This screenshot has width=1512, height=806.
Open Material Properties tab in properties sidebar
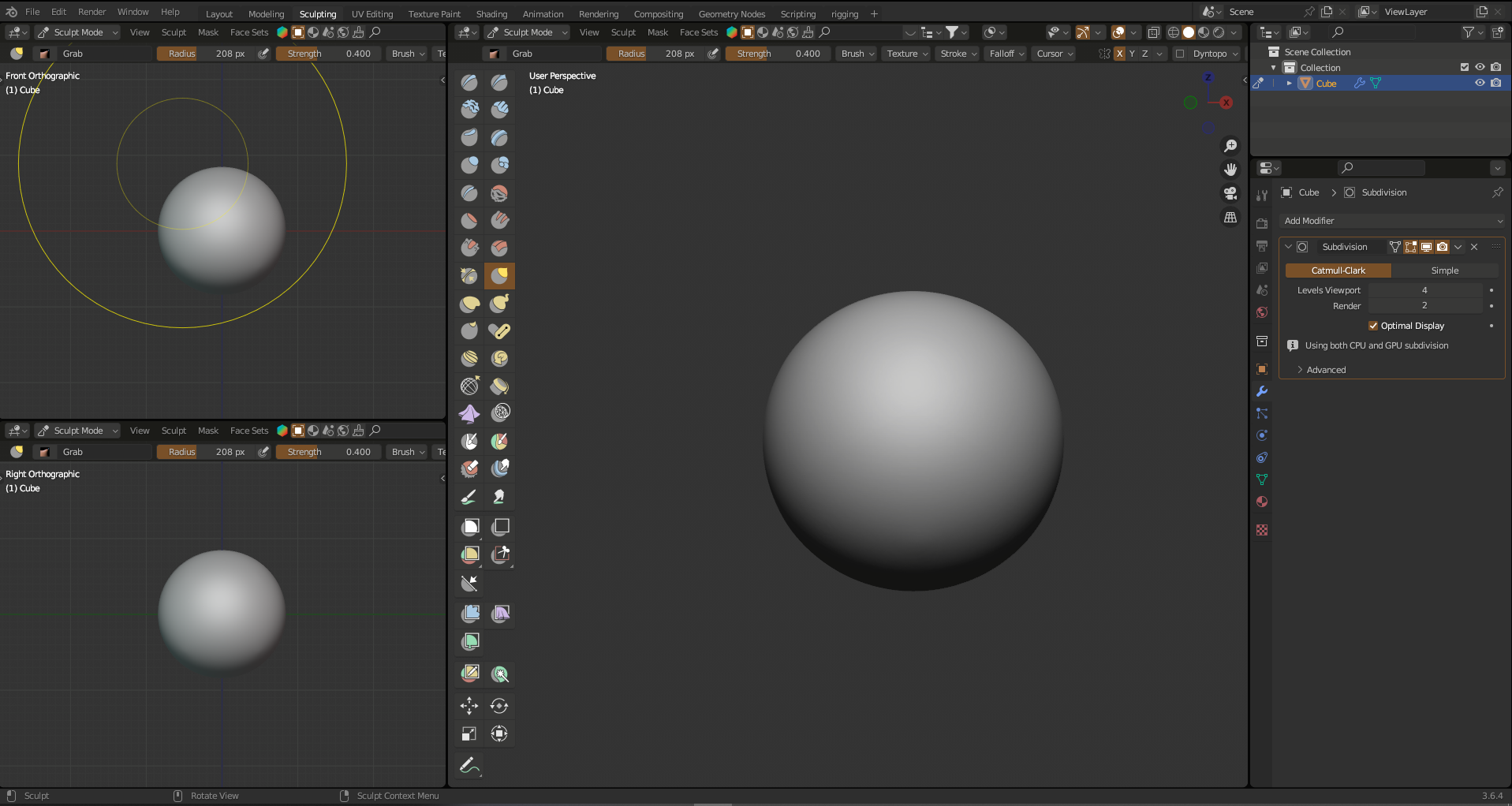[x=1262, y=502]
